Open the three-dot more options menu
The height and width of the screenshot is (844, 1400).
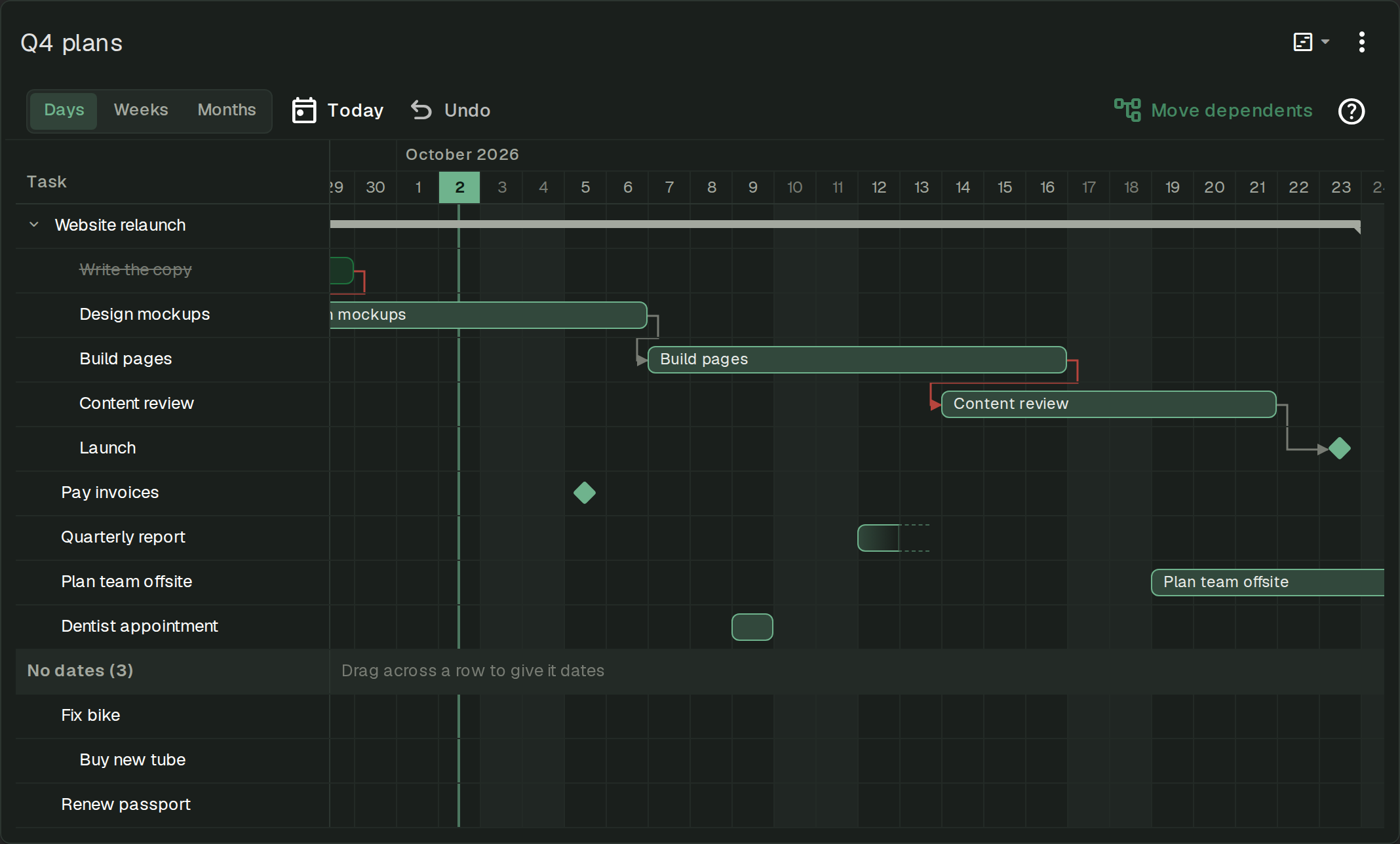pos(1362,42)
